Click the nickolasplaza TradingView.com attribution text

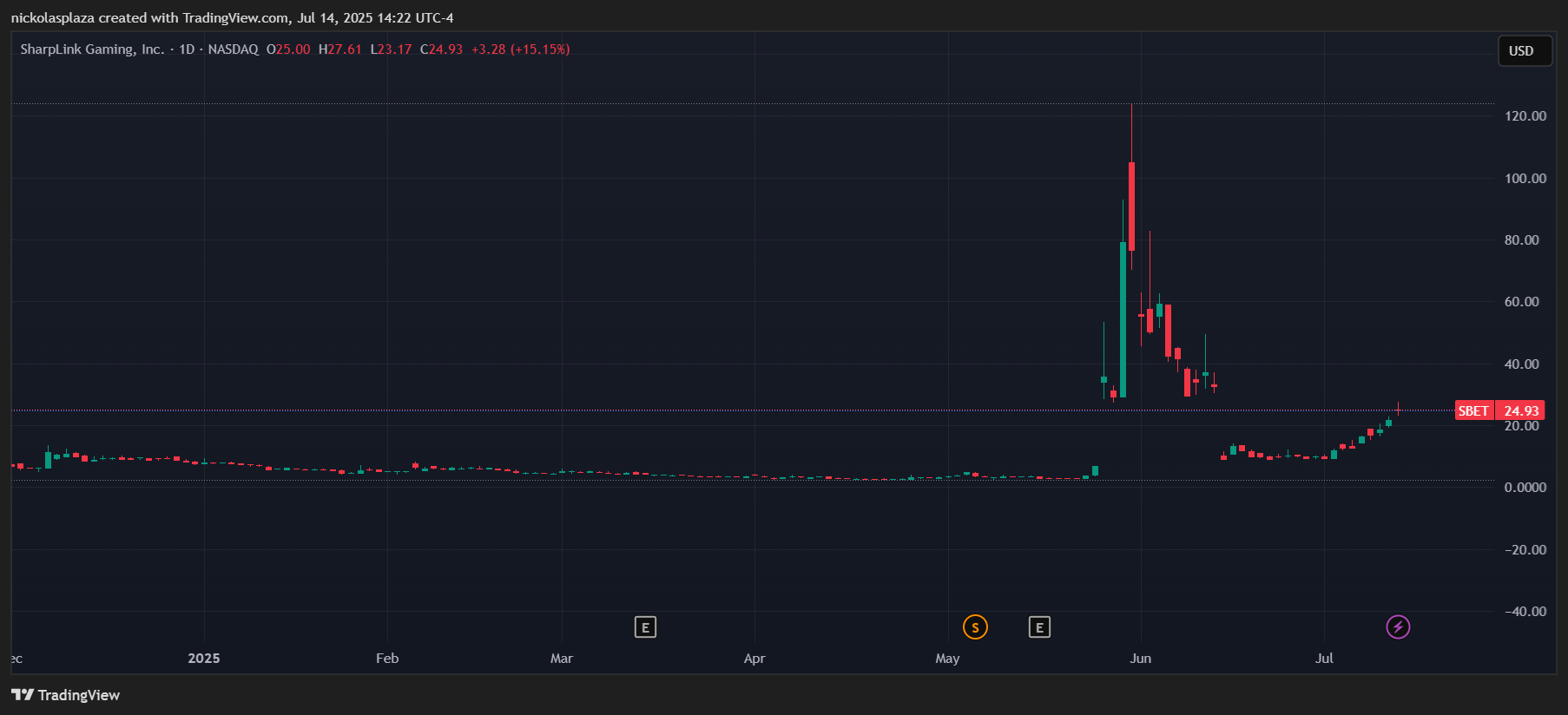(x=233, y=17)
